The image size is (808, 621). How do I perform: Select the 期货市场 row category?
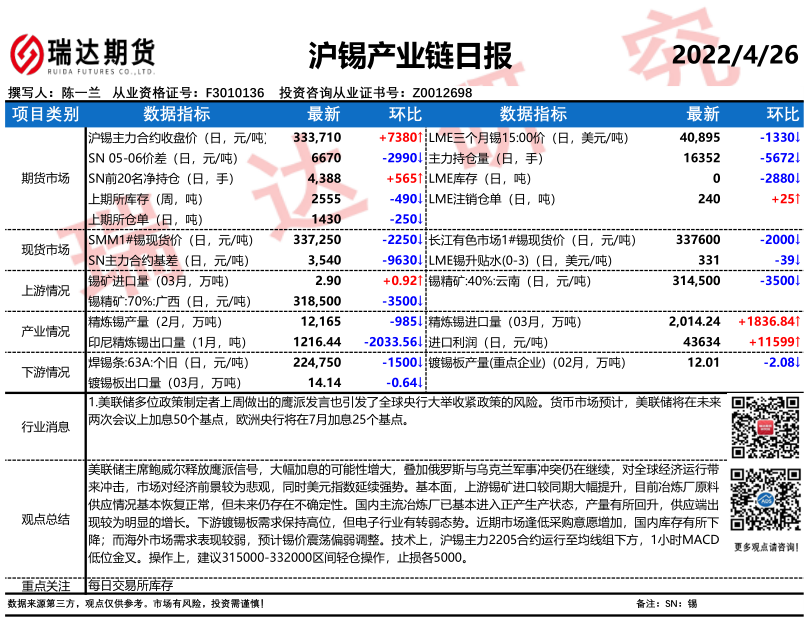click(45, 178)
